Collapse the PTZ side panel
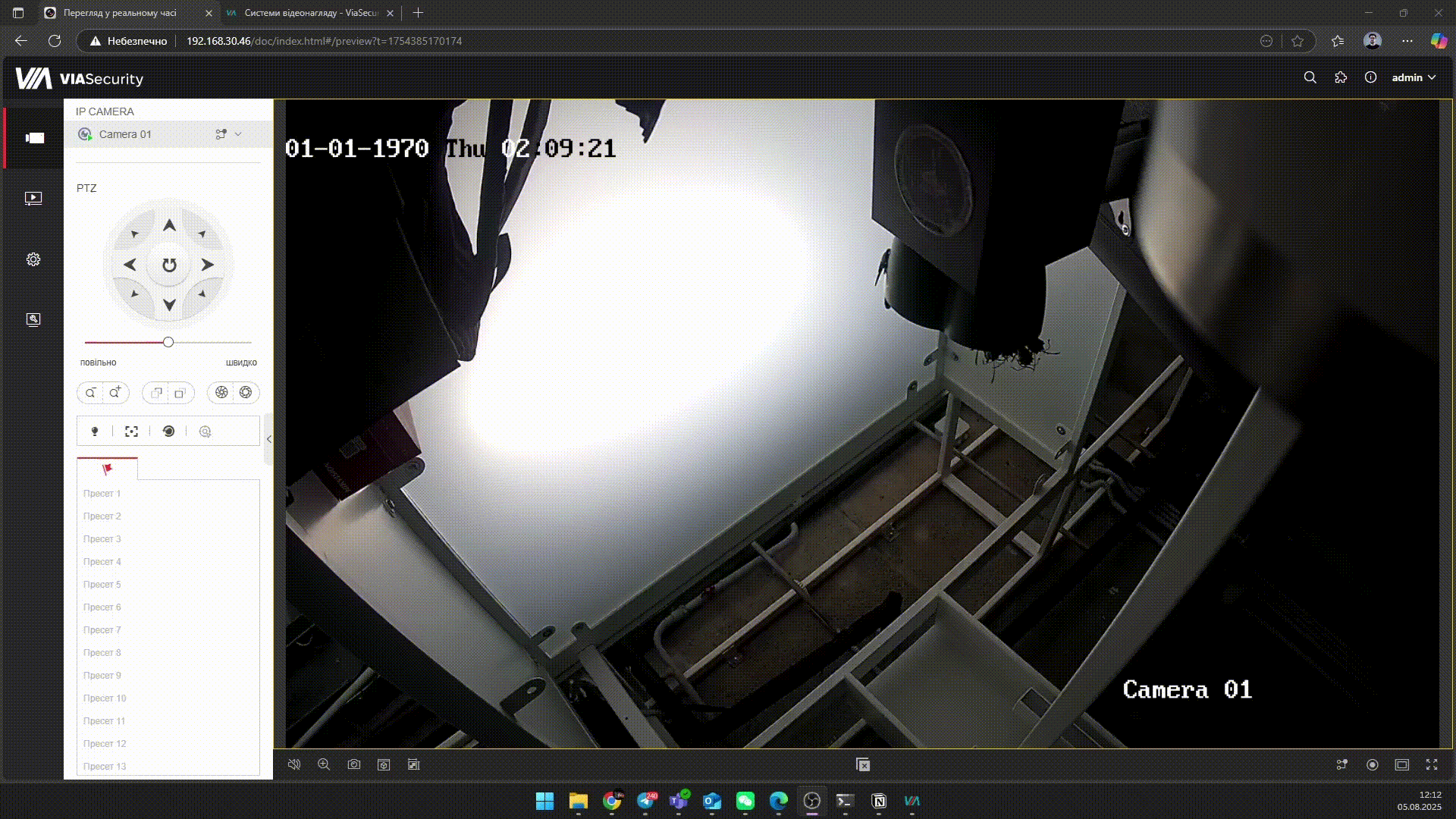The width and height of the screenshot is (1456, 819). click(x=268, y=439)
